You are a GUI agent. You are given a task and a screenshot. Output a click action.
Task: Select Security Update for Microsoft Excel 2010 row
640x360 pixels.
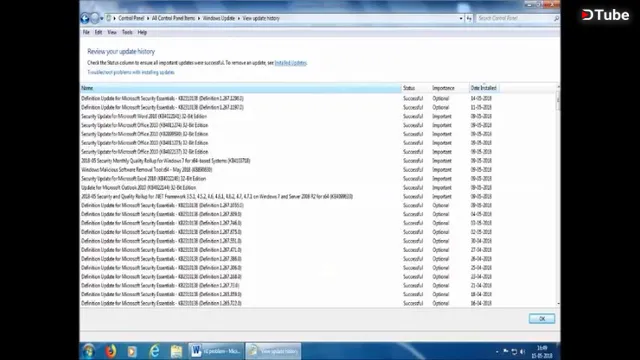[x=318, y=179]
